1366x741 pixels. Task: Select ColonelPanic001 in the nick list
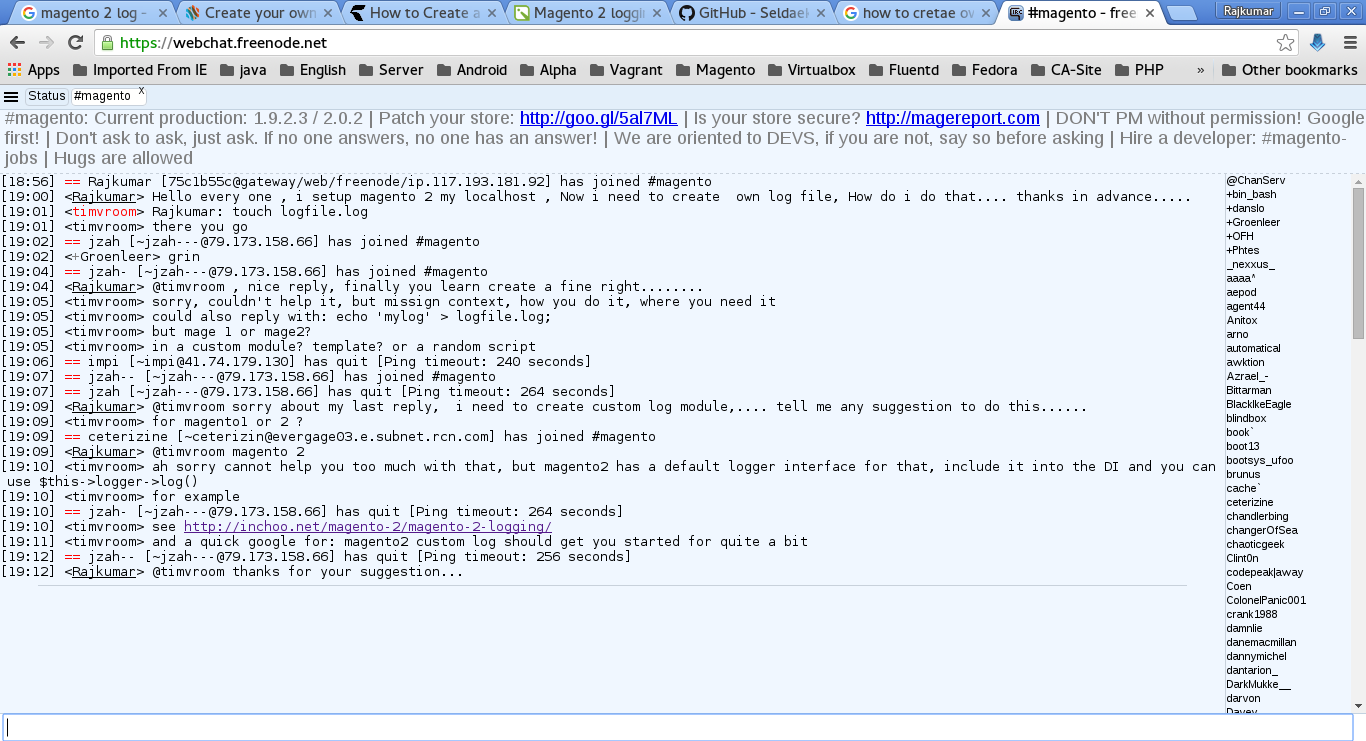[1266, 600]
